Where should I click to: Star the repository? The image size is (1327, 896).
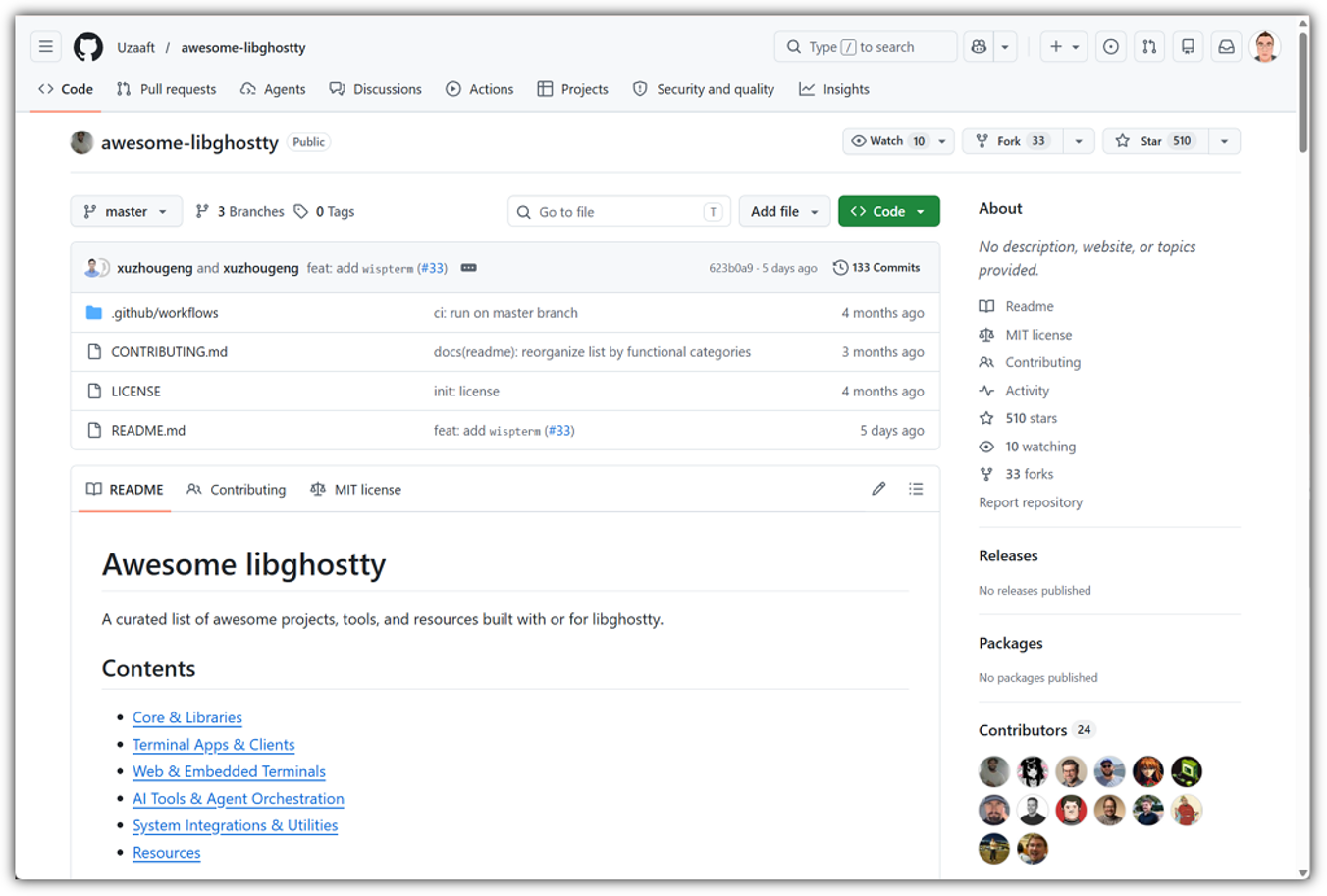pyautogui.click(x=1154, y=141)
